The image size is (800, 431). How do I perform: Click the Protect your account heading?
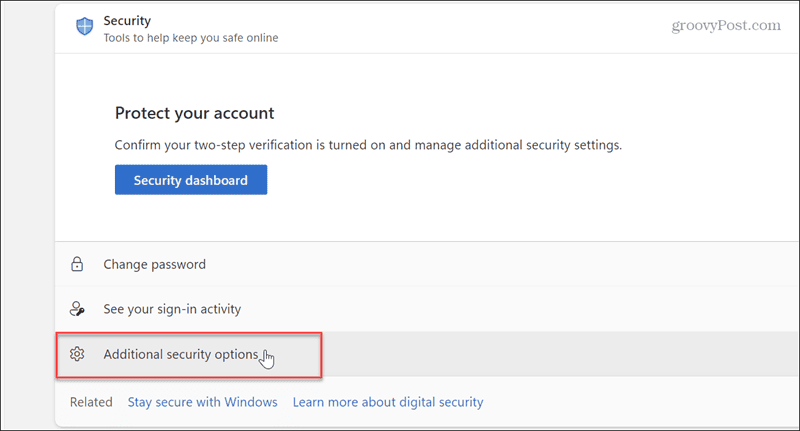(x=194, y=113)
